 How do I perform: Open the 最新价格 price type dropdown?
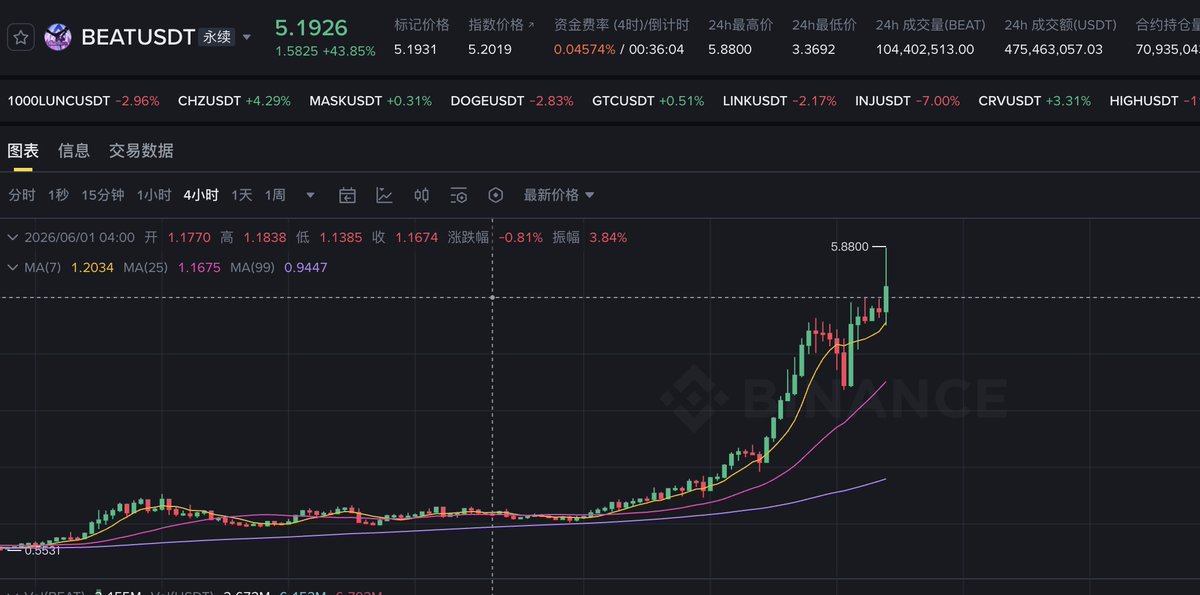click(559, 195)
